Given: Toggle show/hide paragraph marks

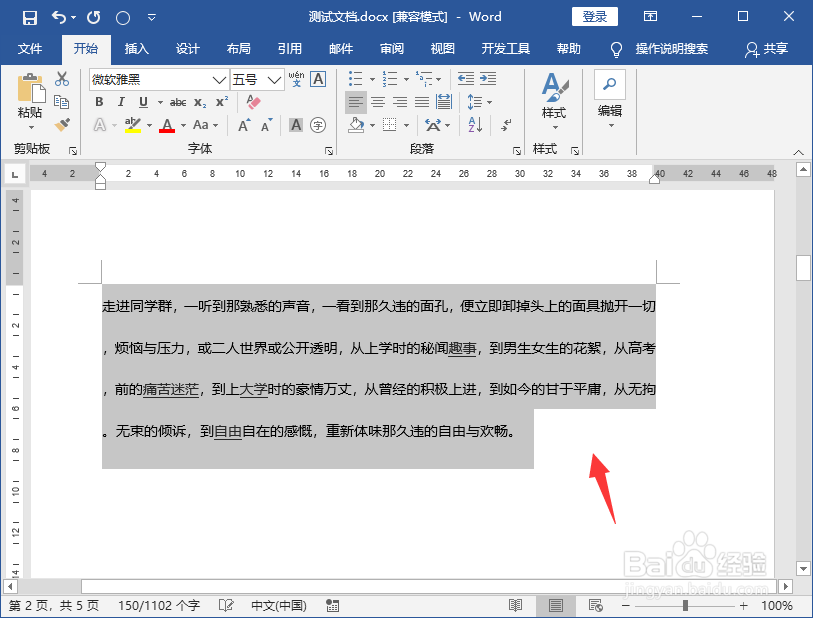Looking at the screenshot, I should pos(506,126).
